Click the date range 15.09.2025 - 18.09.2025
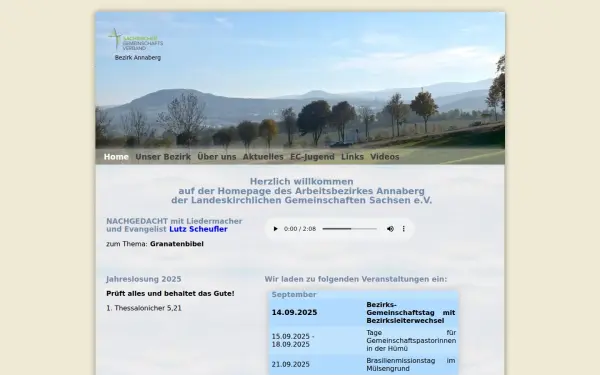Viewport: 600px width, 375px height. click(x=293, y=341)
